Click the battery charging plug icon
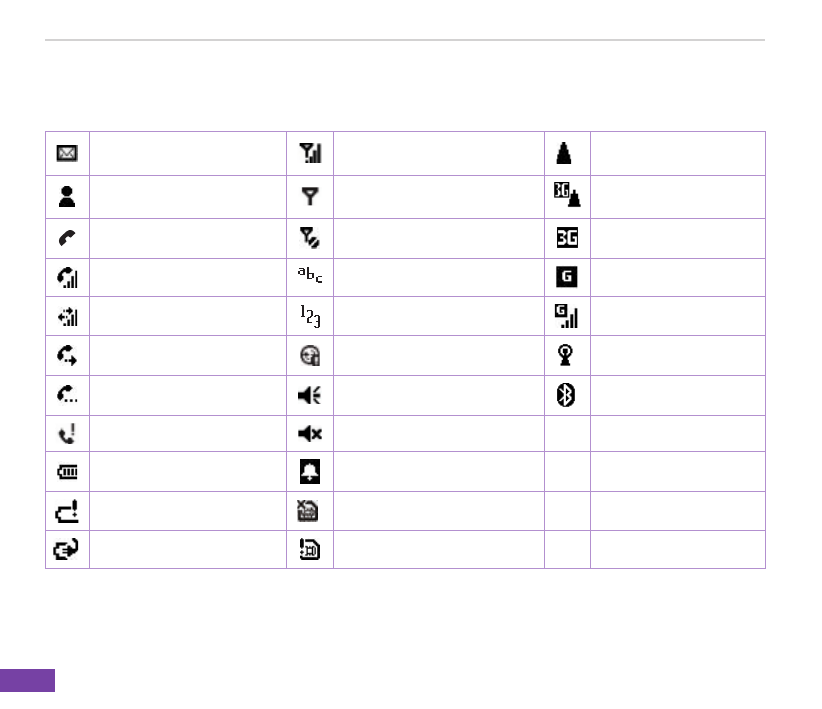Image resolution: width=822 pixels, height=709 pixels. [x=68, y=550]
